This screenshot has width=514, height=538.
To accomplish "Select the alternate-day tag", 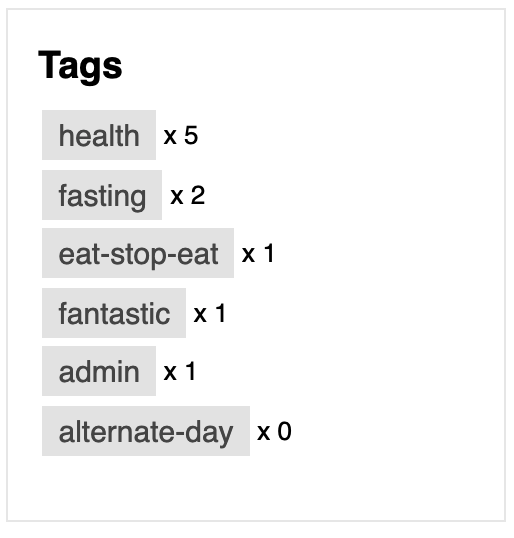I will coord(146,431).
